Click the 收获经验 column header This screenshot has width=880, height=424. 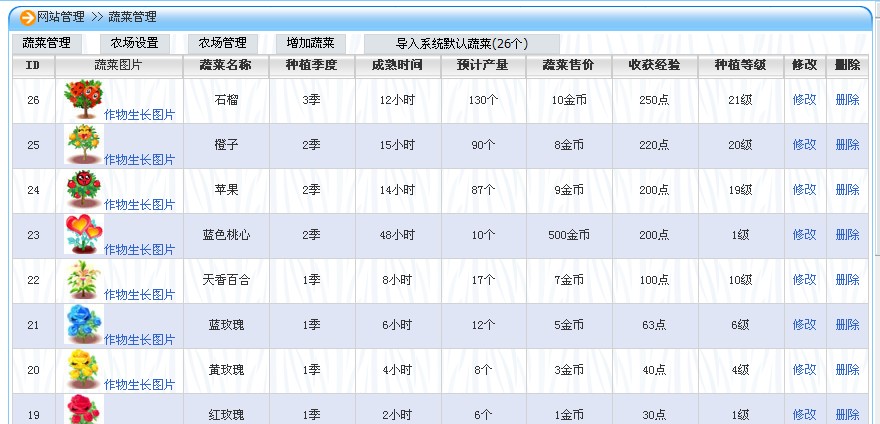654,66
